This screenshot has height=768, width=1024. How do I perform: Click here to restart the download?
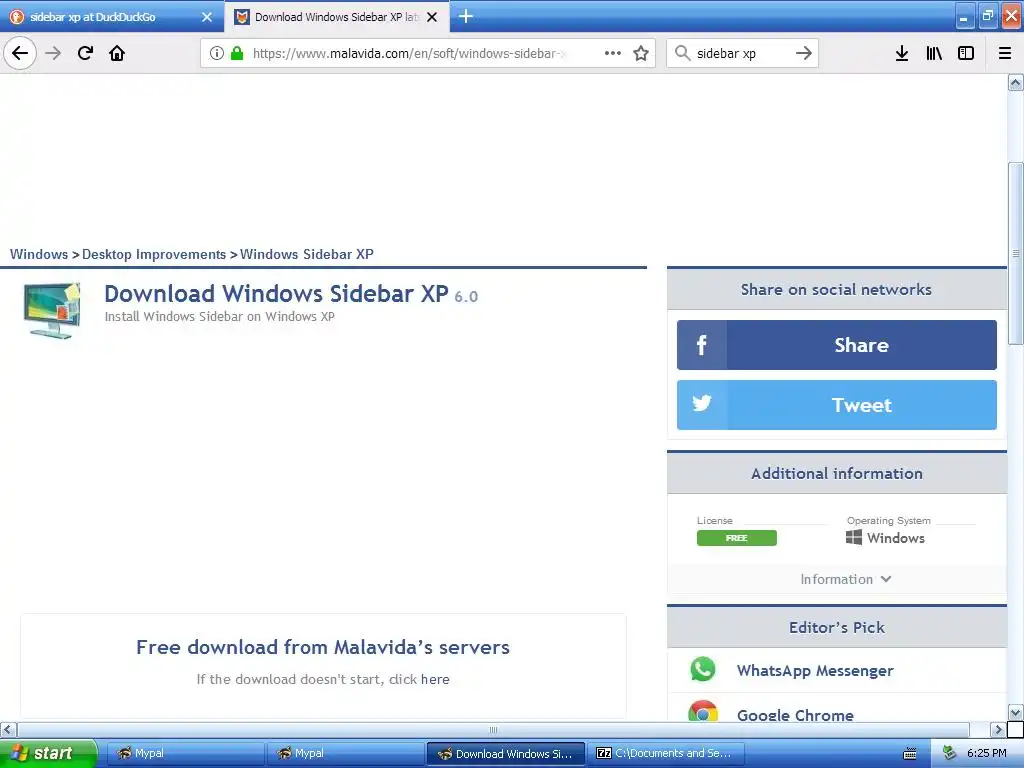(x=435, y=679)
